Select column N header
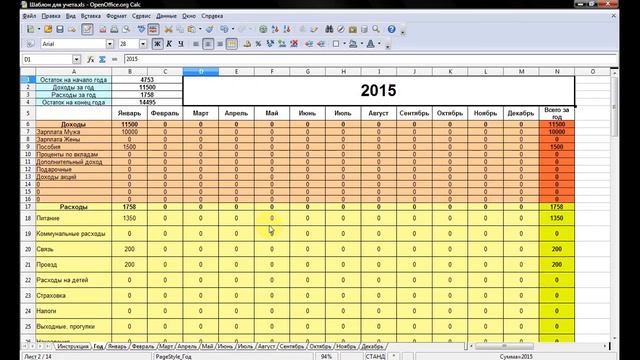640x360 pixels. (557, 71)
